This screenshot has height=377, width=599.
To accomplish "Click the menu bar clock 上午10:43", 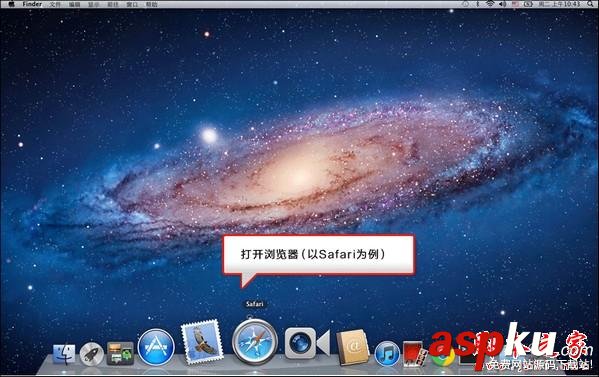I will [x=560, y=4].
